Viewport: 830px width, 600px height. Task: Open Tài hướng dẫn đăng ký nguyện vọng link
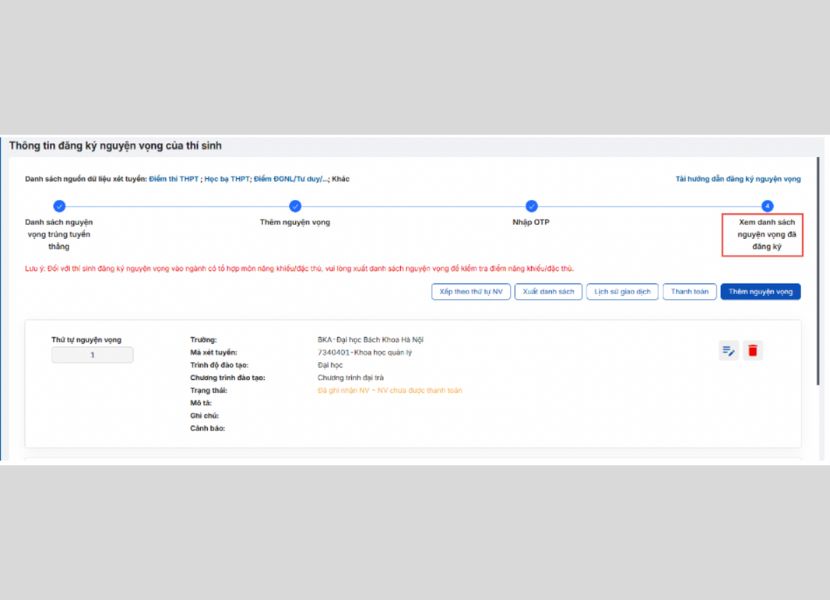tap(738, 179)
